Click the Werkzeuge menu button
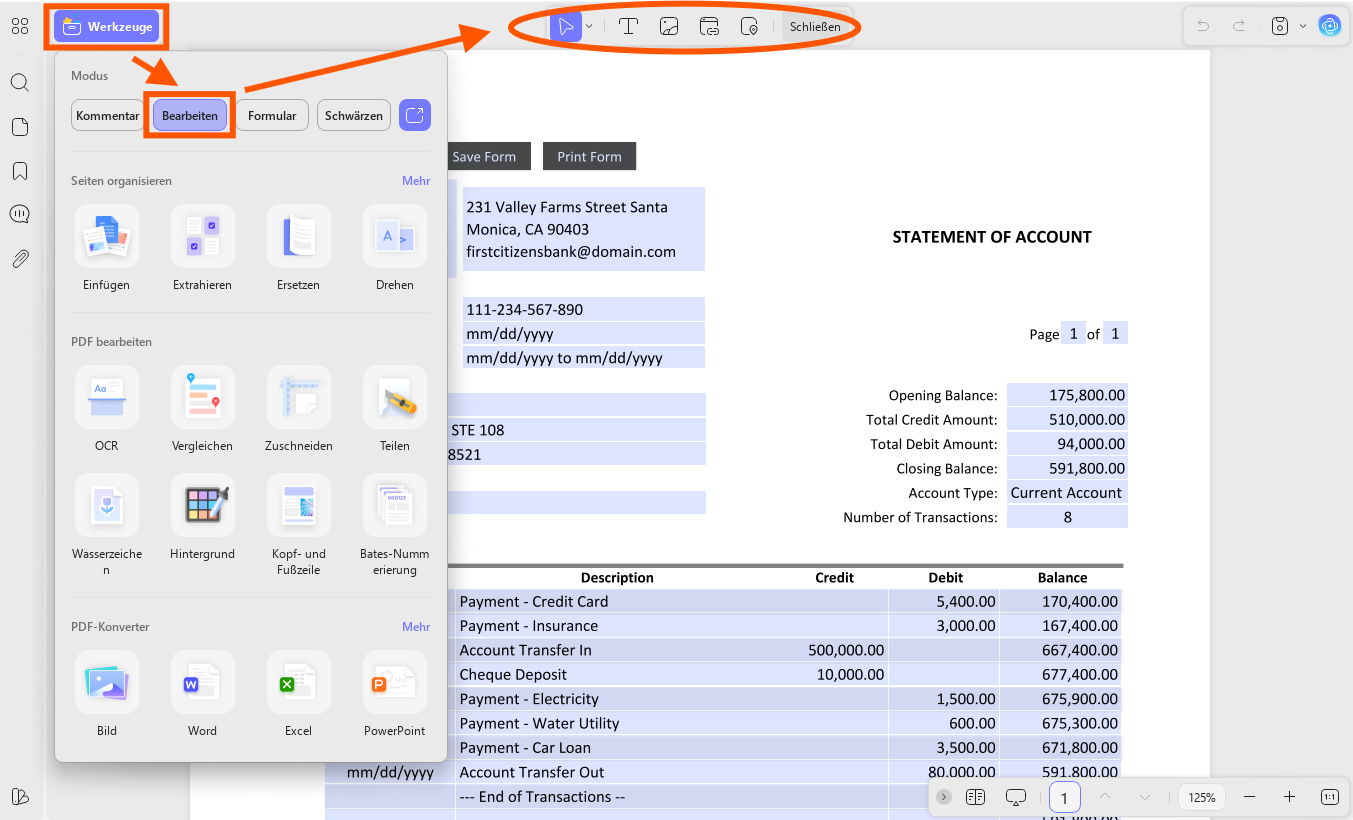 tap(106, 26)
